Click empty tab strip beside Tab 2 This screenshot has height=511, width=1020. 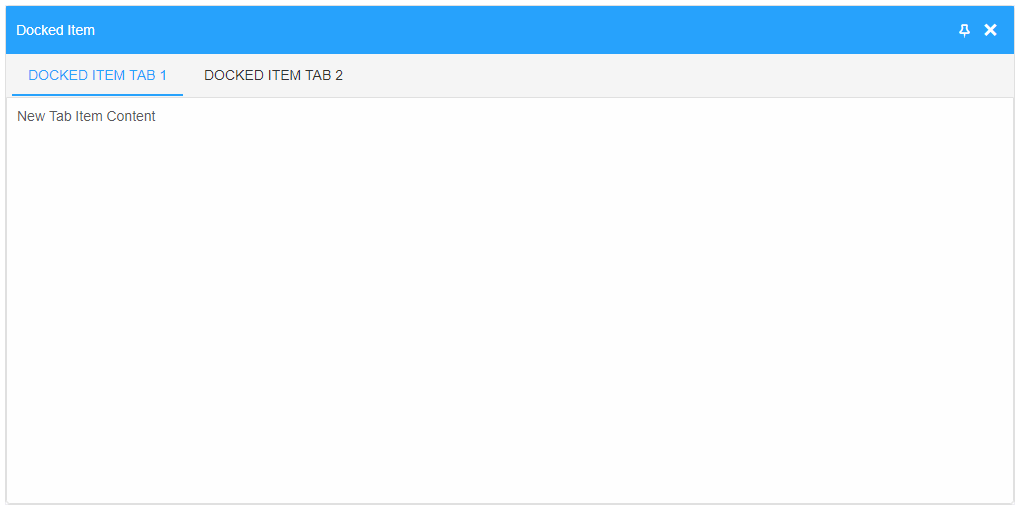pos(683,75)
